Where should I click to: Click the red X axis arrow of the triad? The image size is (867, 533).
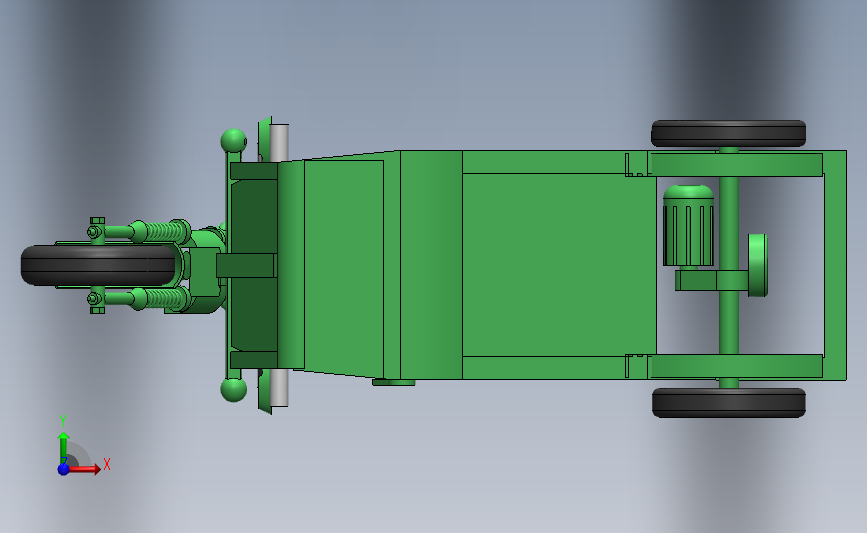click(85, 469)
